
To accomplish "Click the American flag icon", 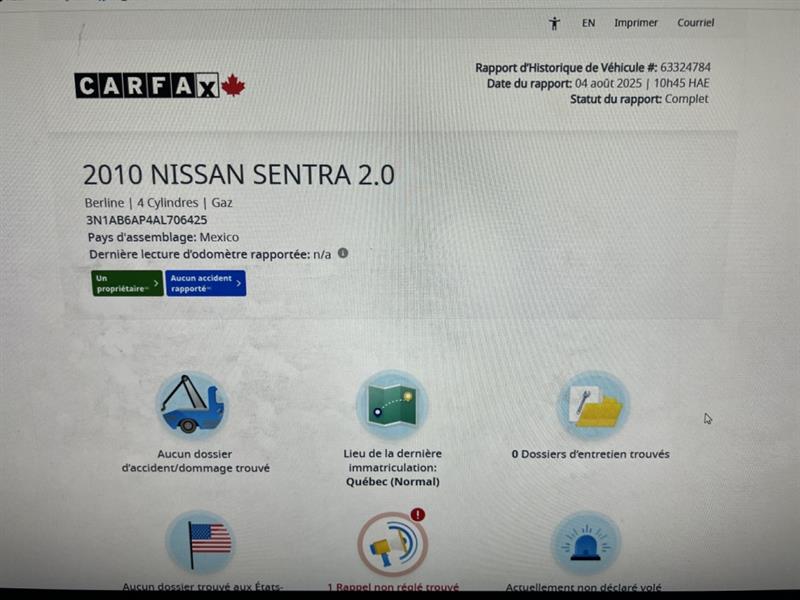I will (x=201, y=543).
